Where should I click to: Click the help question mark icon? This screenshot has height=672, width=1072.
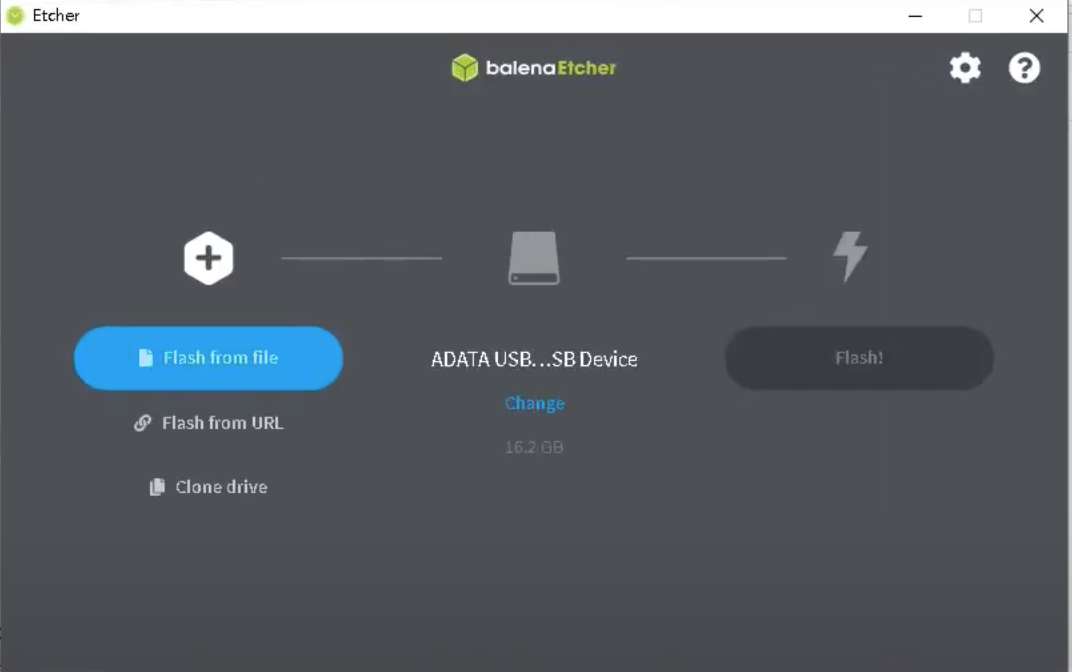click(x=1024, y=68)
